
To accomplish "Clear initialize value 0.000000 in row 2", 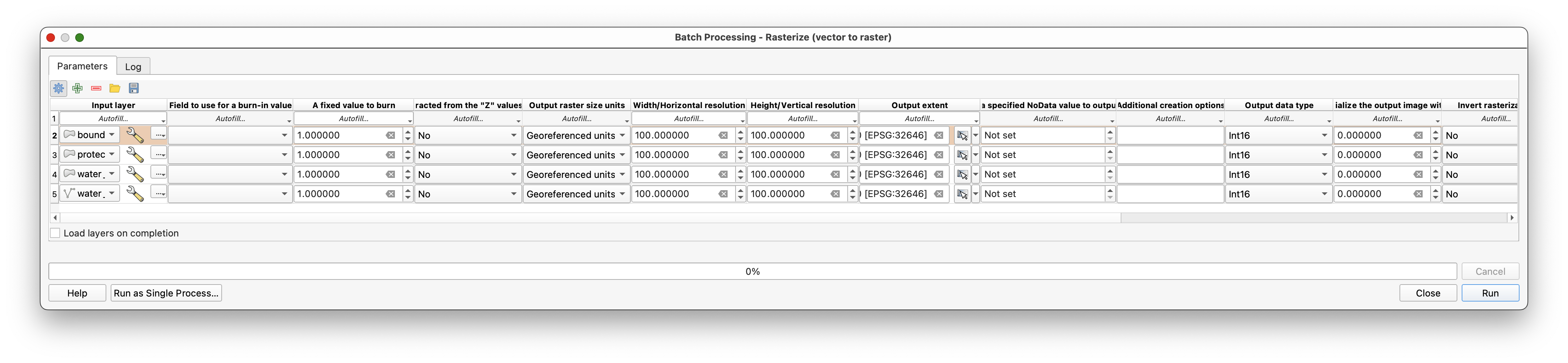I will (x=1418, y=135).
